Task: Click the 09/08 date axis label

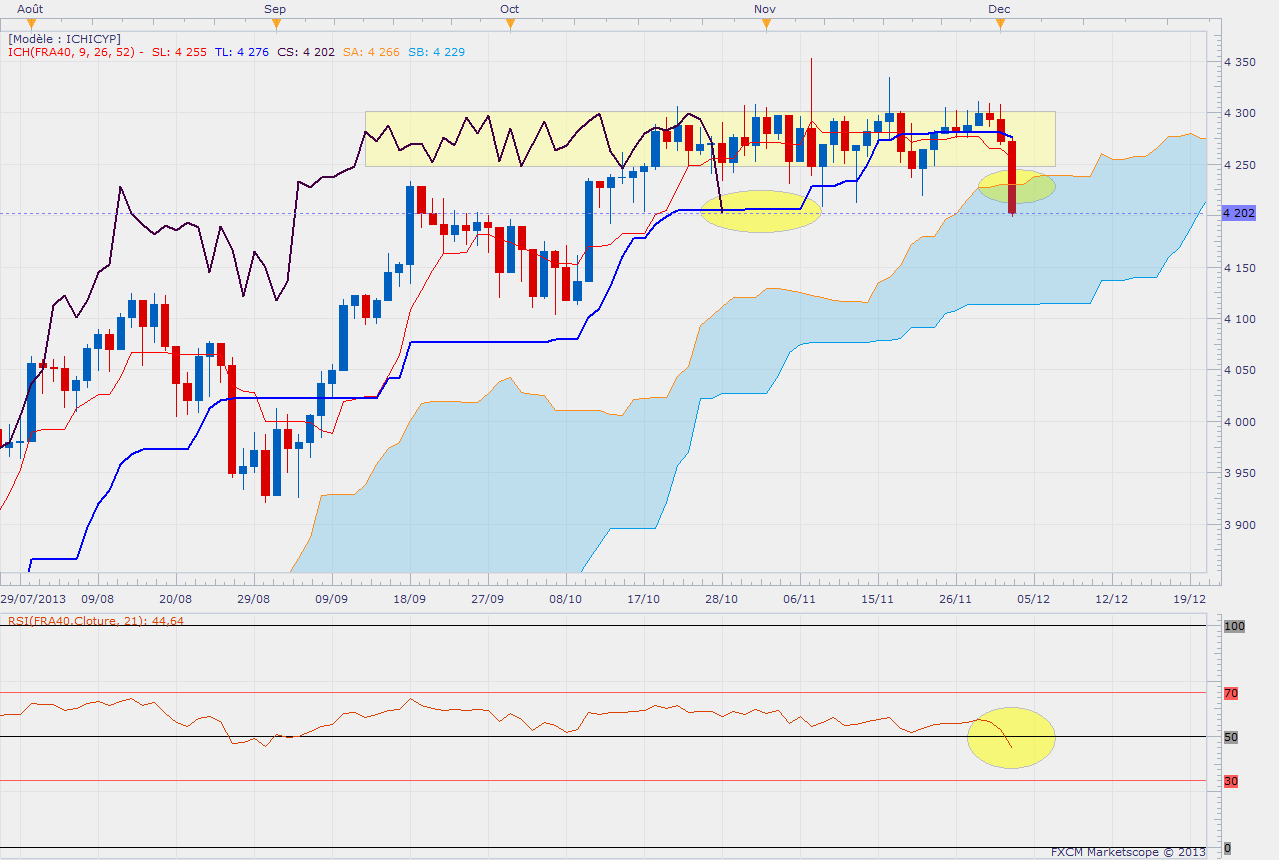Action: [x=97, y=598]
